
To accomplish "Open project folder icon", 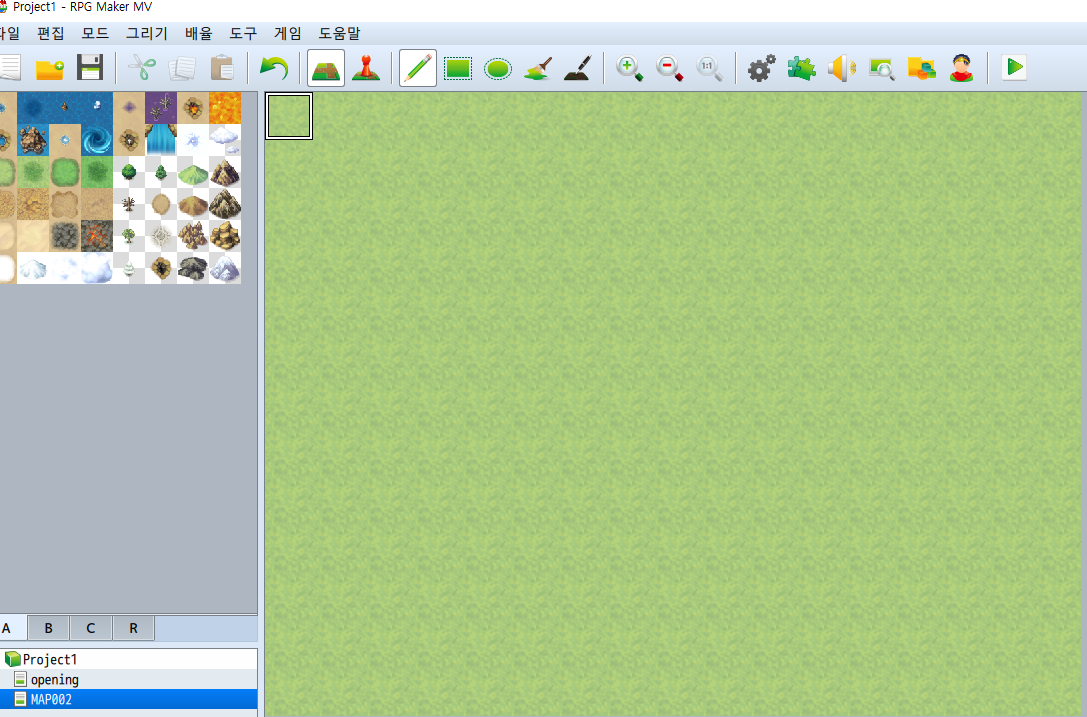I will coord(50,68).
